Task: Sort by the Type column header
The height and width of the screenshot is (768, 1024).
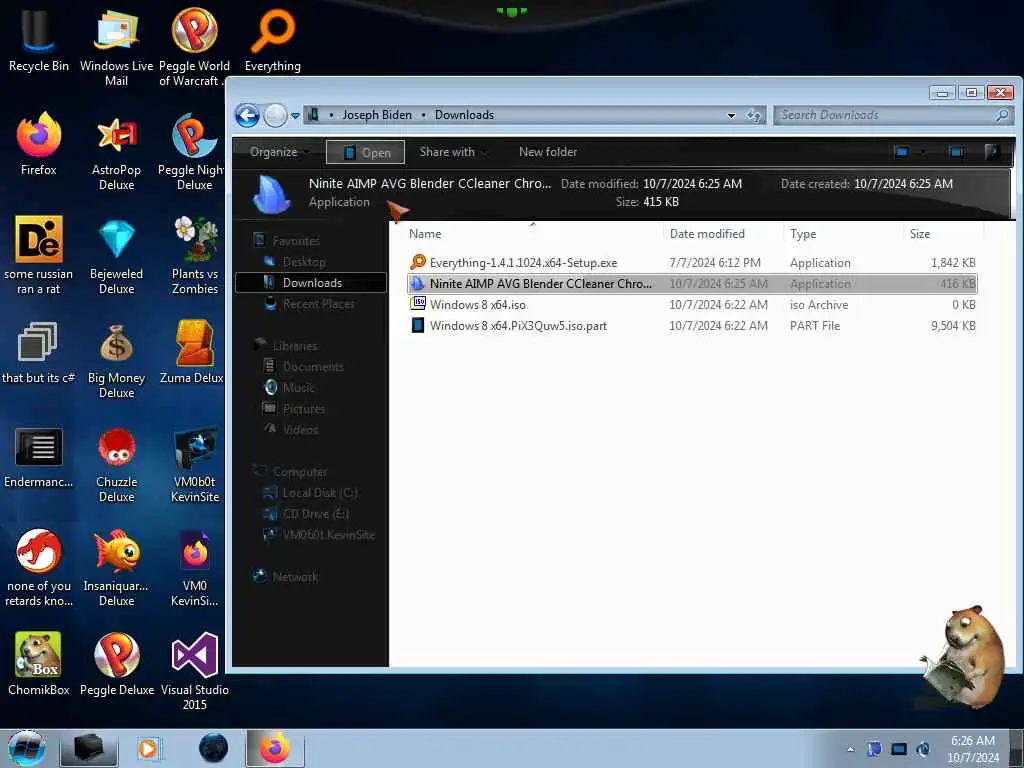Action: point(843,234)
